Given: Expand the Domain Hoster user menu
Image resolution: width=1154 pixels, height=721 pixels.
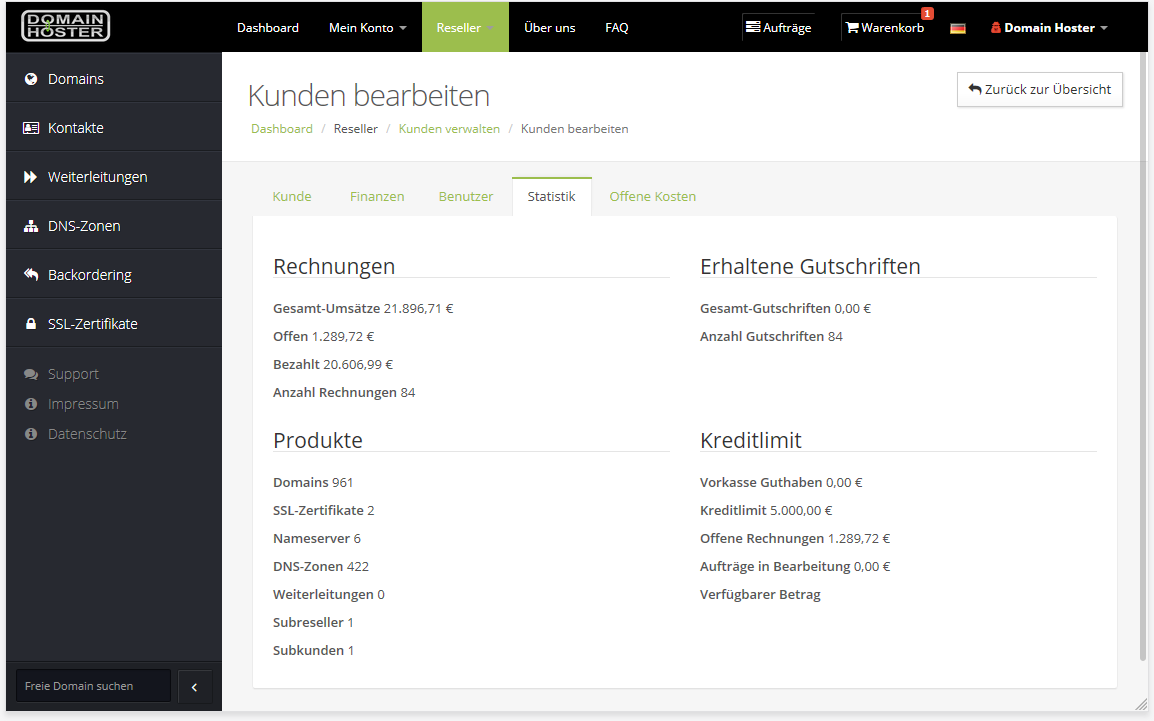Looking at the screenshot, I should [x=1049, y=27].
